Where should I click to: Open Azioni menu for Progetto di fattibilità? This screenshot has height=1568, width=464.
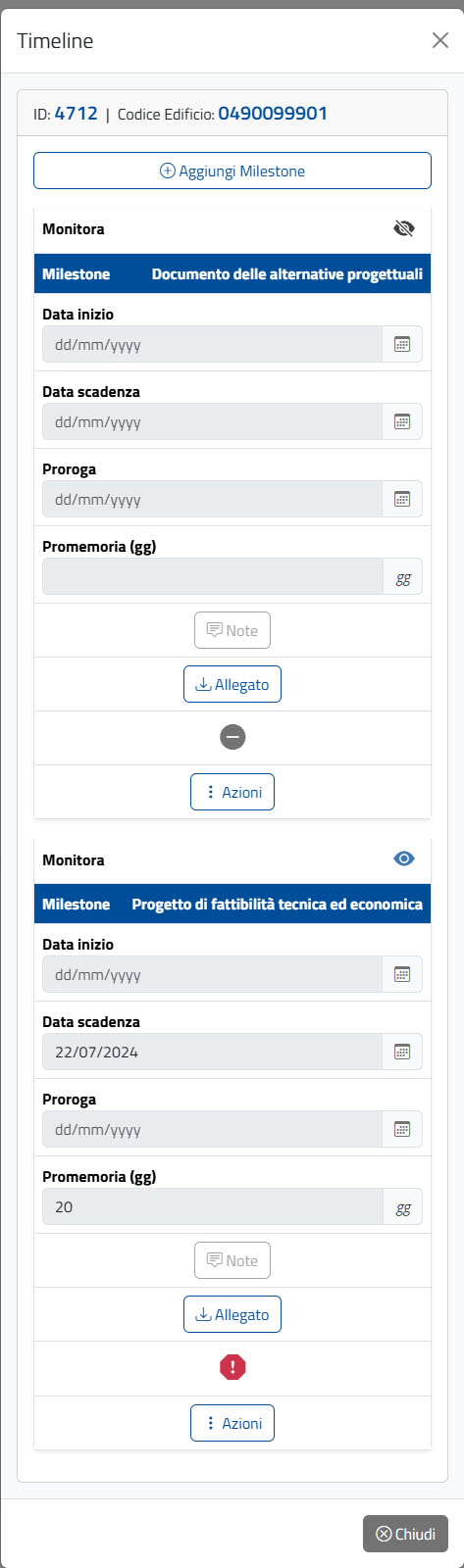[x=232, y=1423]
